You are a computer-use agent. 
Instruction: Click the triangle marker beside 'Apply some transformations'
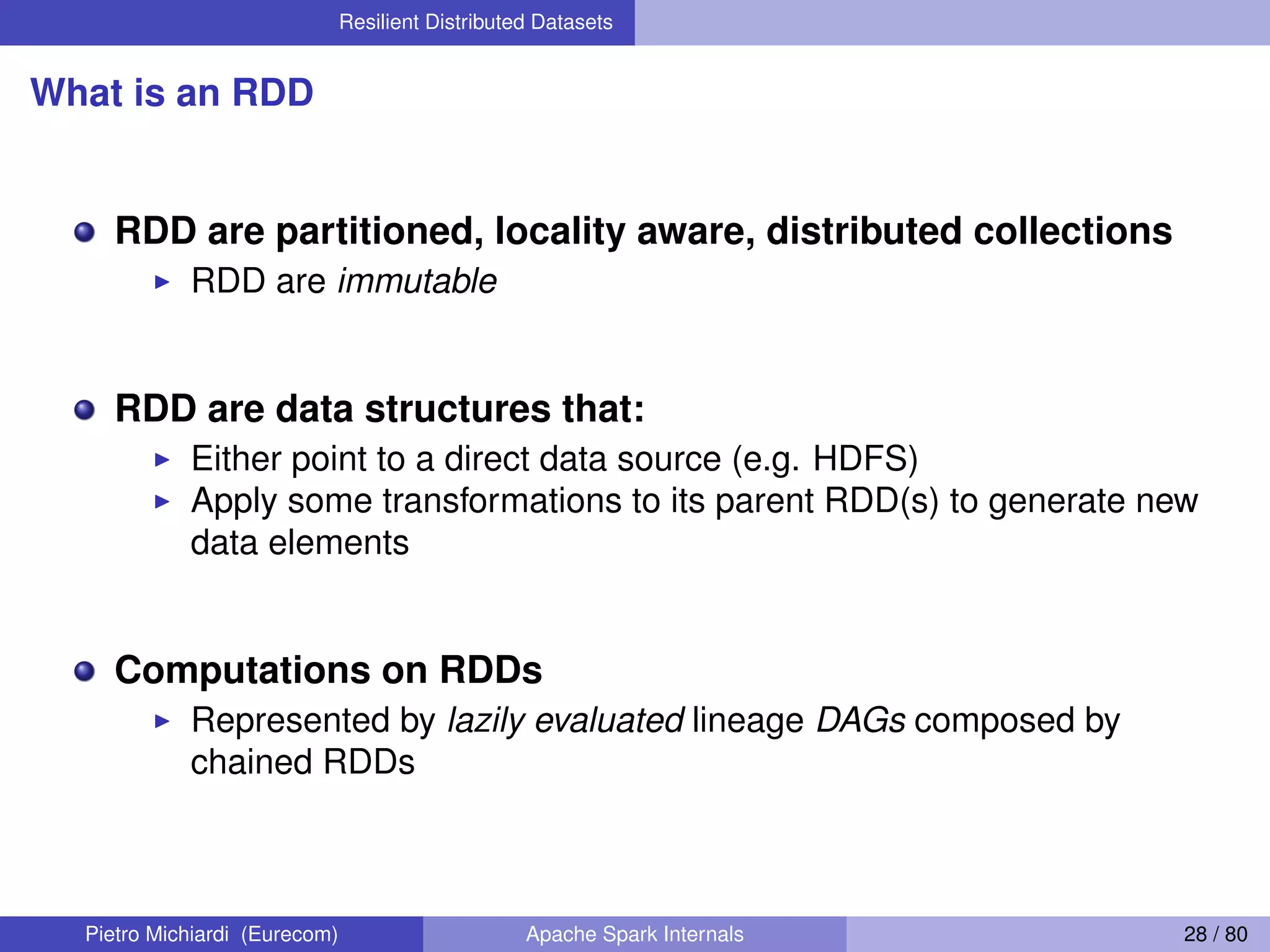click(162, 501)
